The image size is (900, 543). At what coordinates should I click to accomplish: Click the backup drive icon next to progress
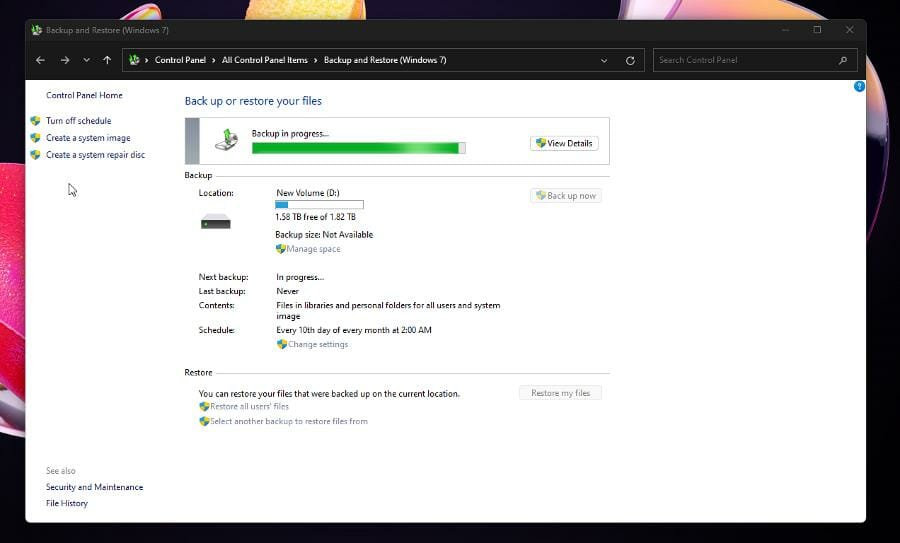(226, 140)
